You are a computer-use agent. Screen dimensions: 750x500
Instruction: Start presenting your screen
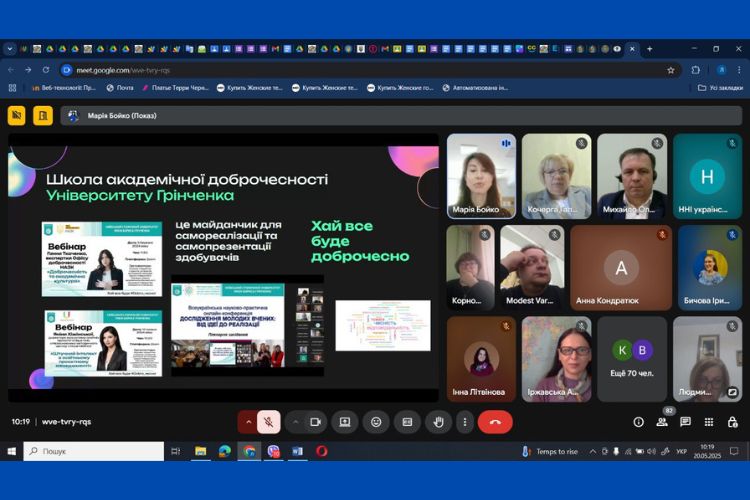[345, 422]
